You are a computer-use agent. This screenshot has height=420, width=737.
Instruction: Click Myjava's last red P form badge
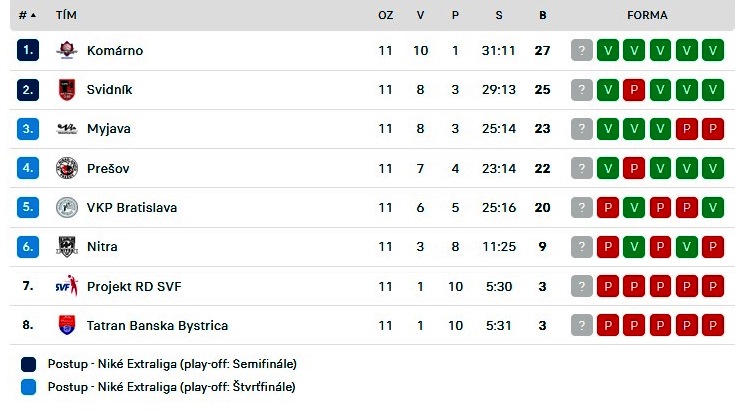point(713,128)
